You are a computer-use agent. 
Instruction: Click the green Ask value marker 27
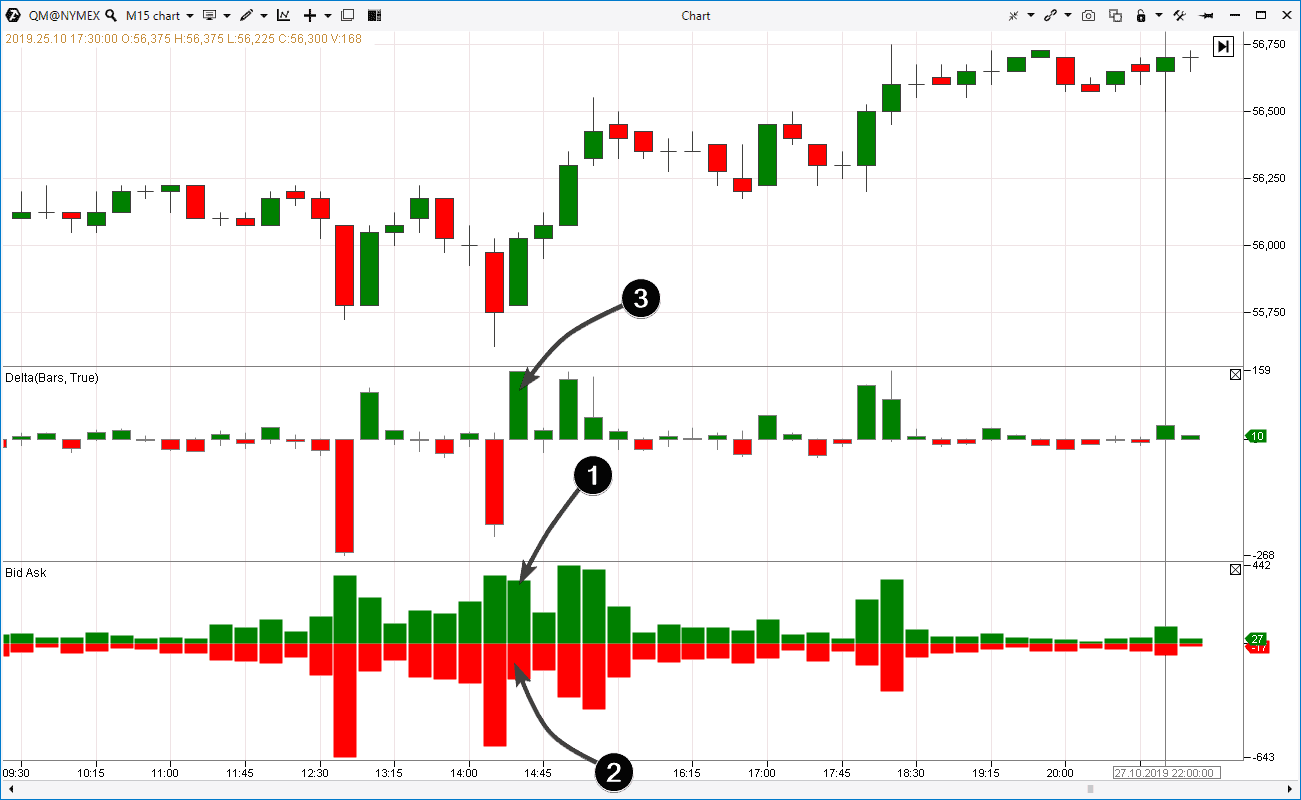tap(1256, 638)
